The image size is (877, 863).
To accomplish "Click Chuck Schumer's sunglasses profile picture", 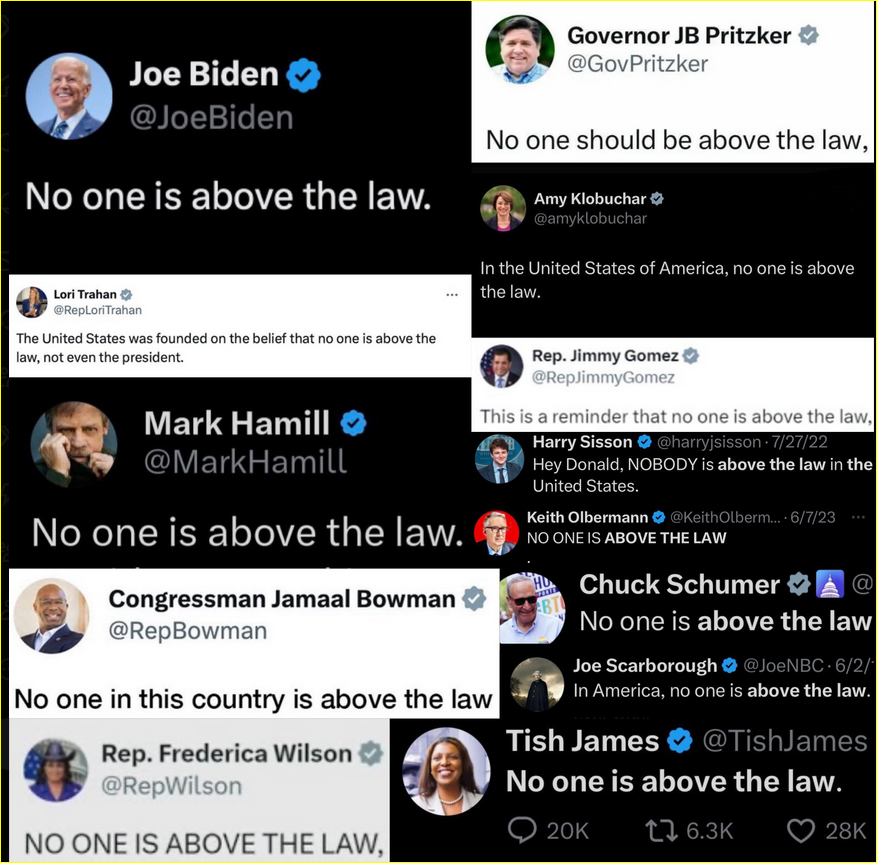I will [532, 608].
